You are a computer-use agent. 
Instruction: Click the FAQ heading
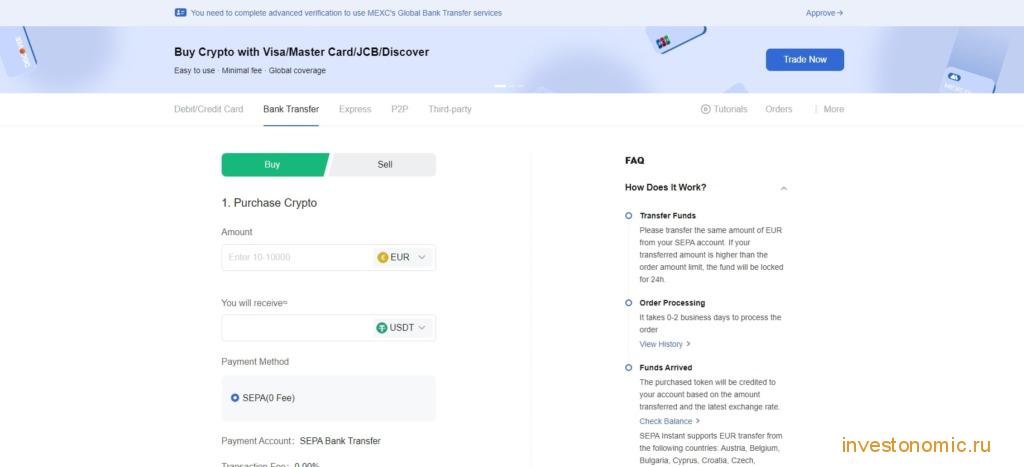[635, 160]
